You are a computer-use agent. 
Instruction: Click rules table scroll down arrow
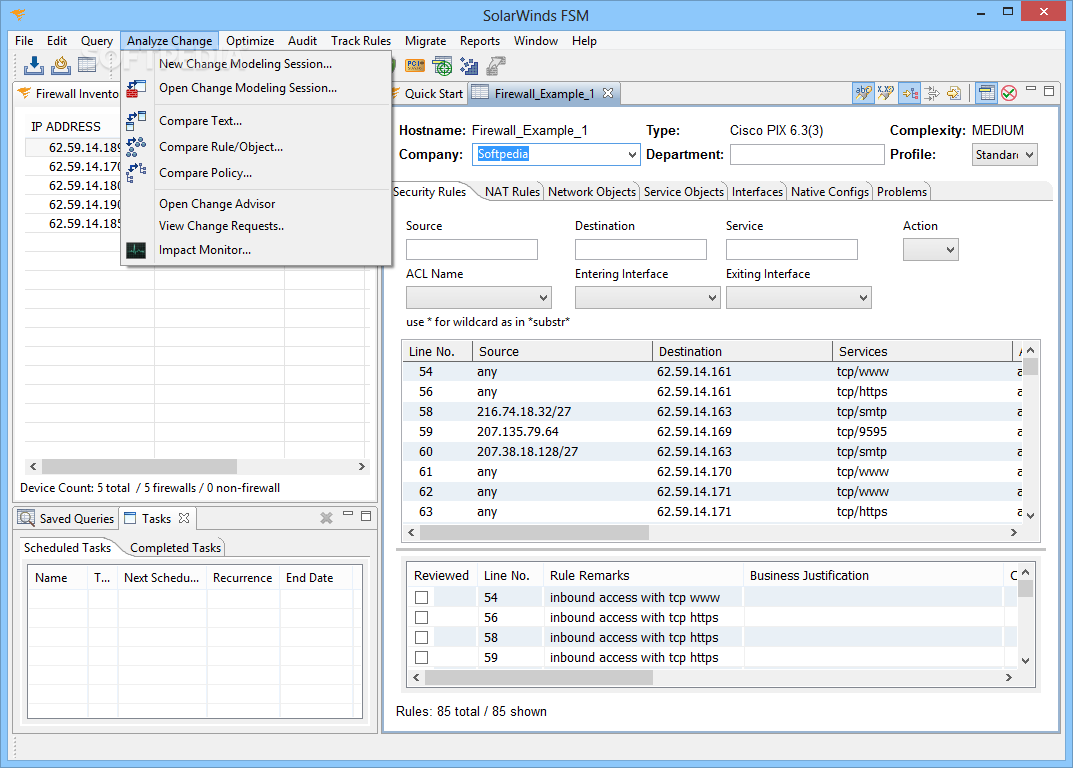pyautogui.click(x=1031, y=515)
